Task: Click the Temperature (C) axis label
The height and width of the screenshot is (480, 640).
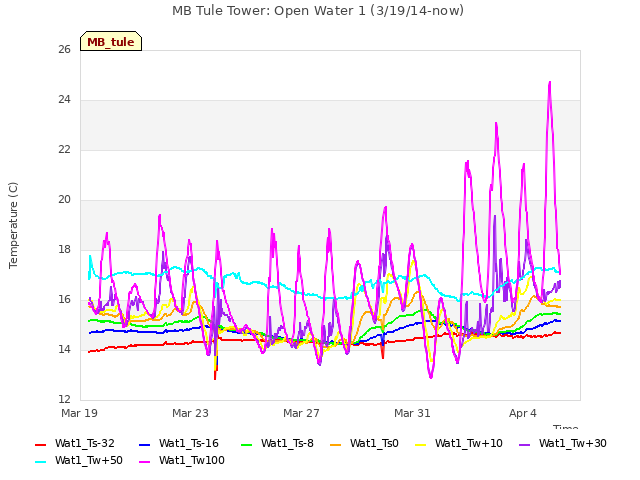Action: click(13, 225)
